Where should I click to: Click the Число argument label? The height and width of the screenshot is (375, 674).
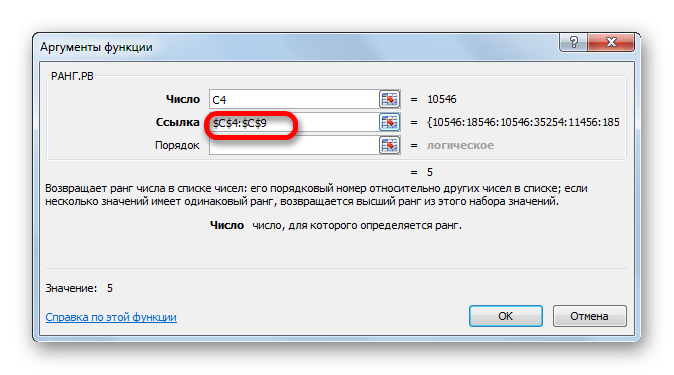183,99
